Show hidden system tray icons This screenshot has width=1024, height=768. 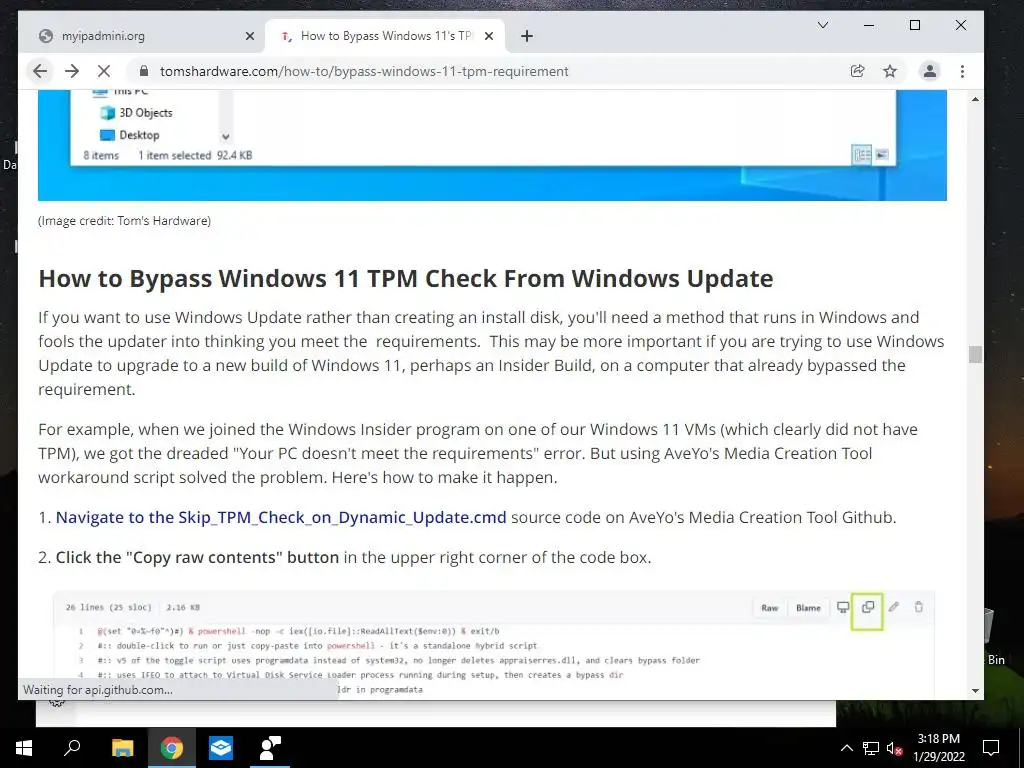pyautogui.click(x=846, y=748)
